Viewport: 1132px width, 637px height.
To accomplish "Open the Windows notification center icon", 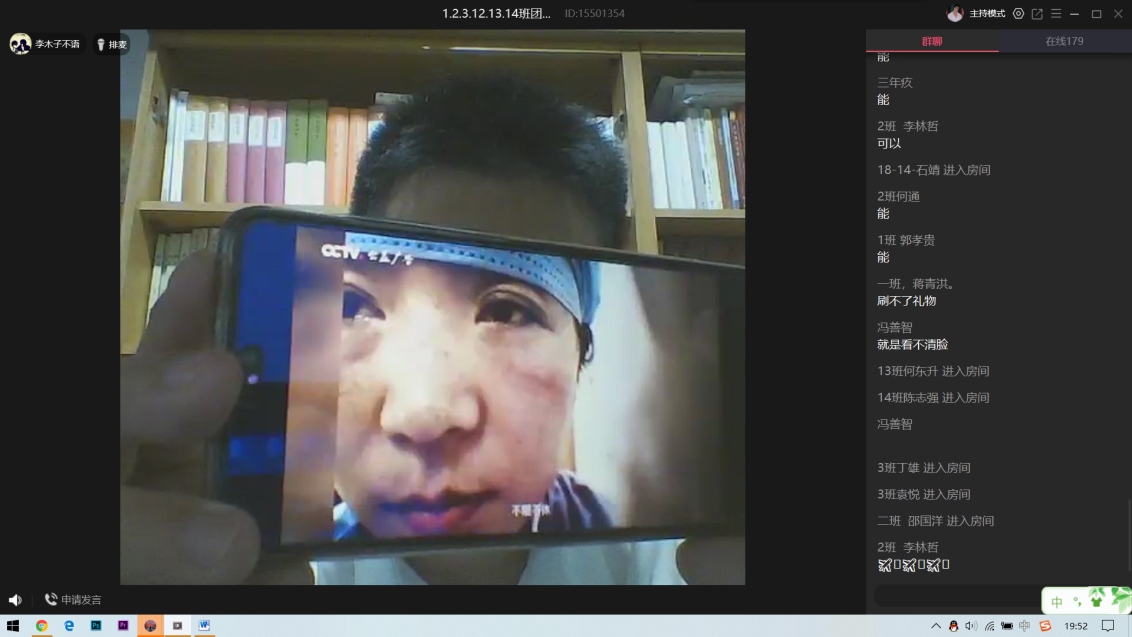I will click(1108, 626).
